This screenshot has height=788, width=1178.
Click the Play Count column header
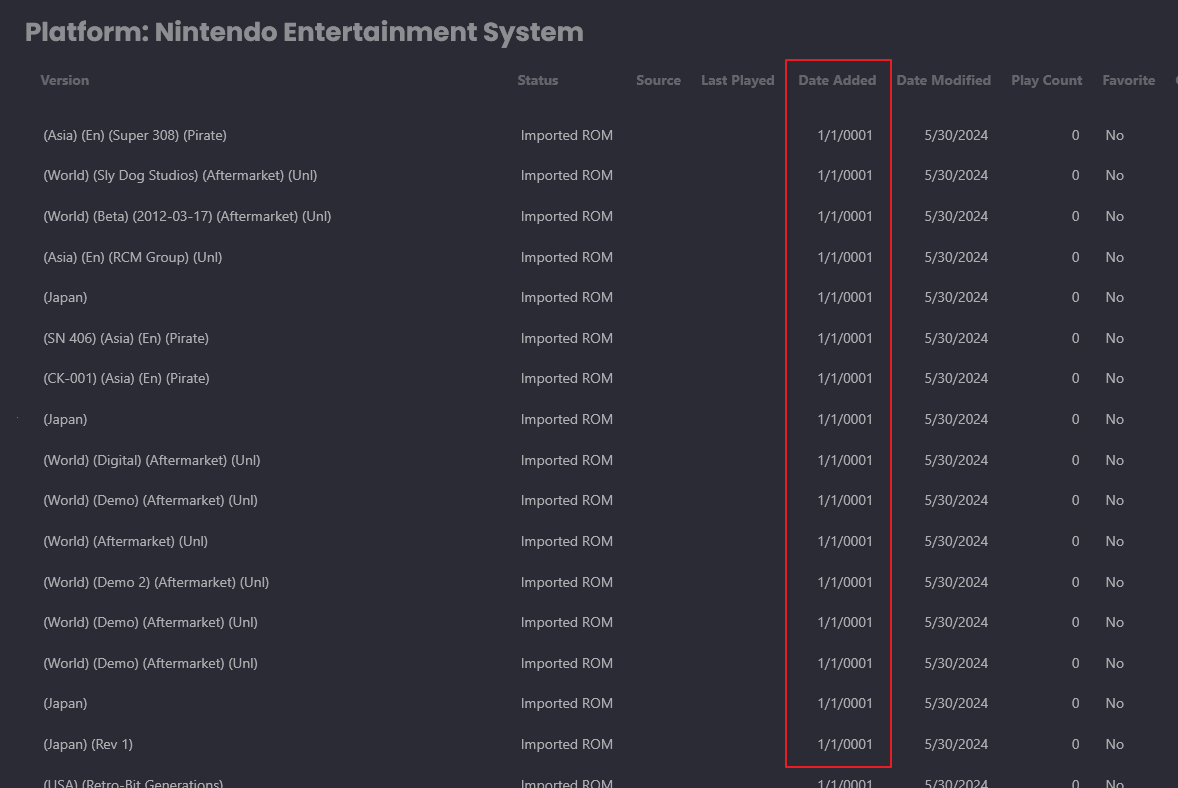click(x=1047, y=80)
